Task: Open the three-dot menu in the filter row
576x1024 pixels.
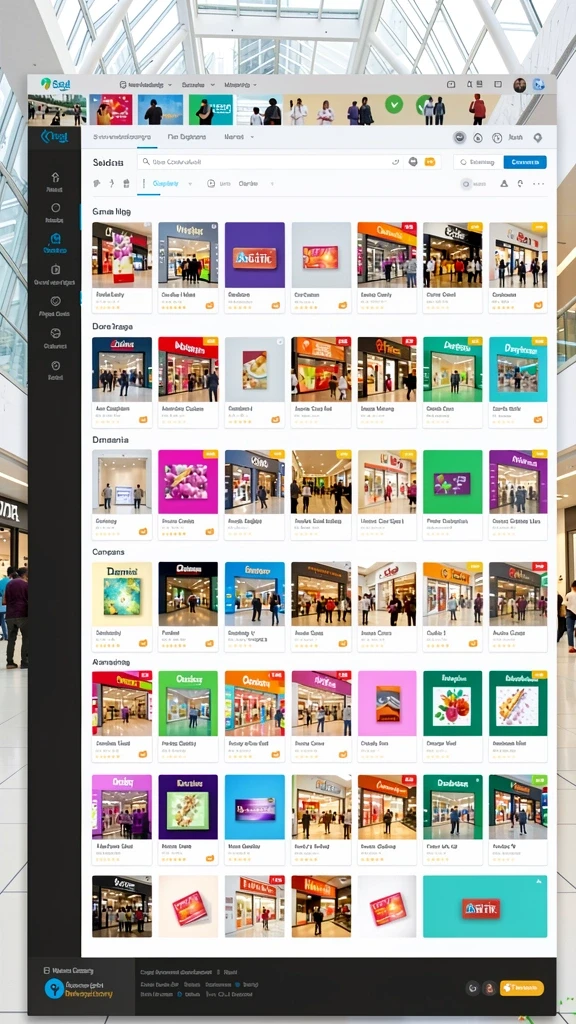Action: pyautogui.click(x=538, y=184)
